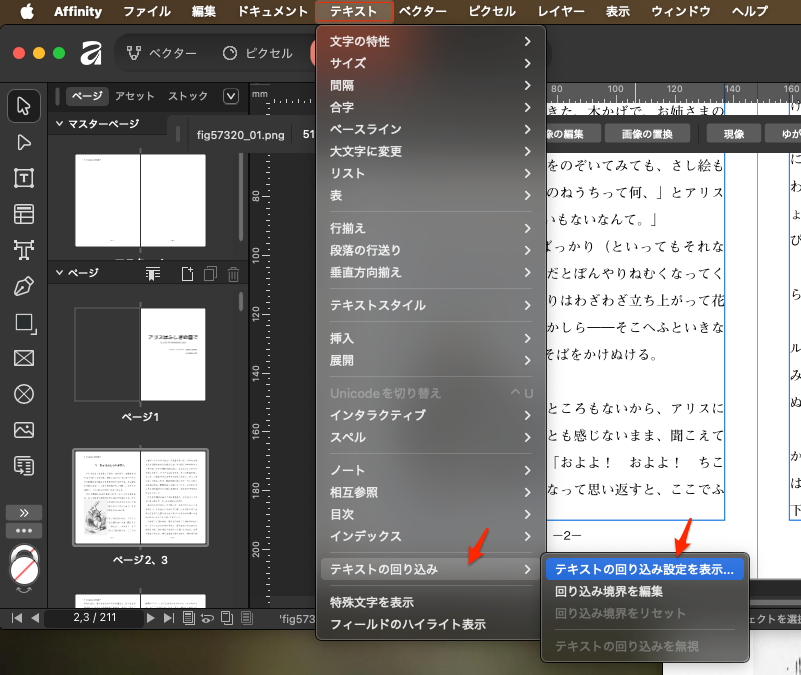Viewport: 801px width, 675px height.
Task: Collapse the マスターページ section
Action: point(59,124)
